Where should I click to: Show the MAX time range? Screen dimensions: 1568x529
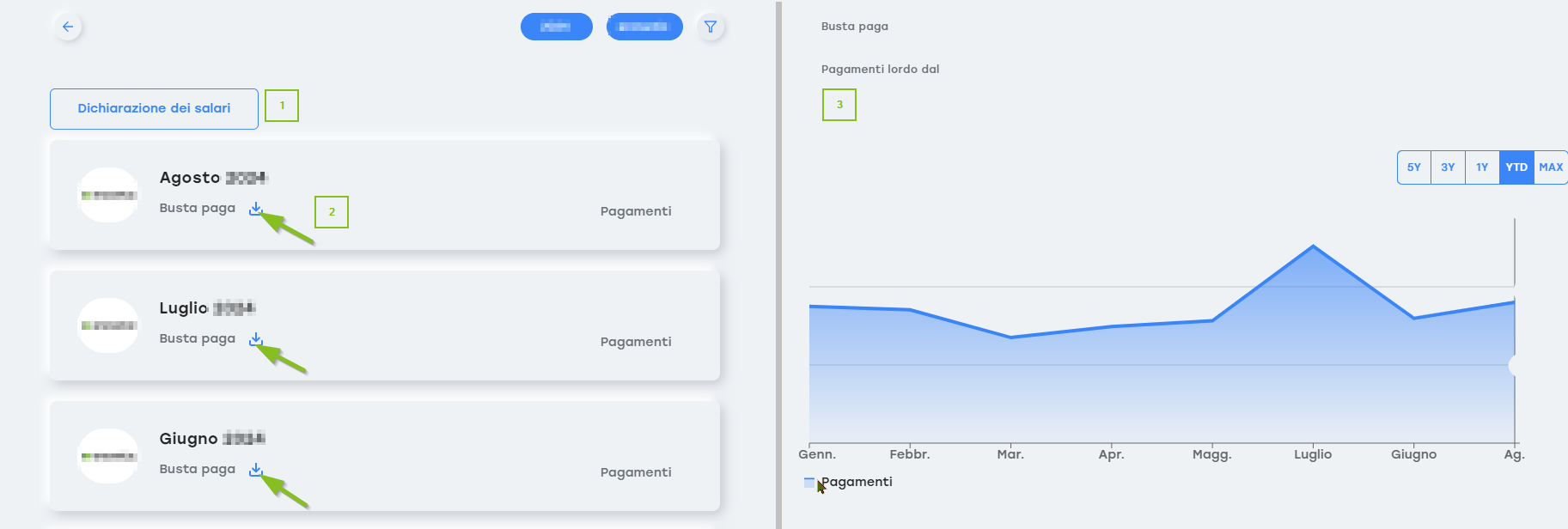(x=1551, y=167)
